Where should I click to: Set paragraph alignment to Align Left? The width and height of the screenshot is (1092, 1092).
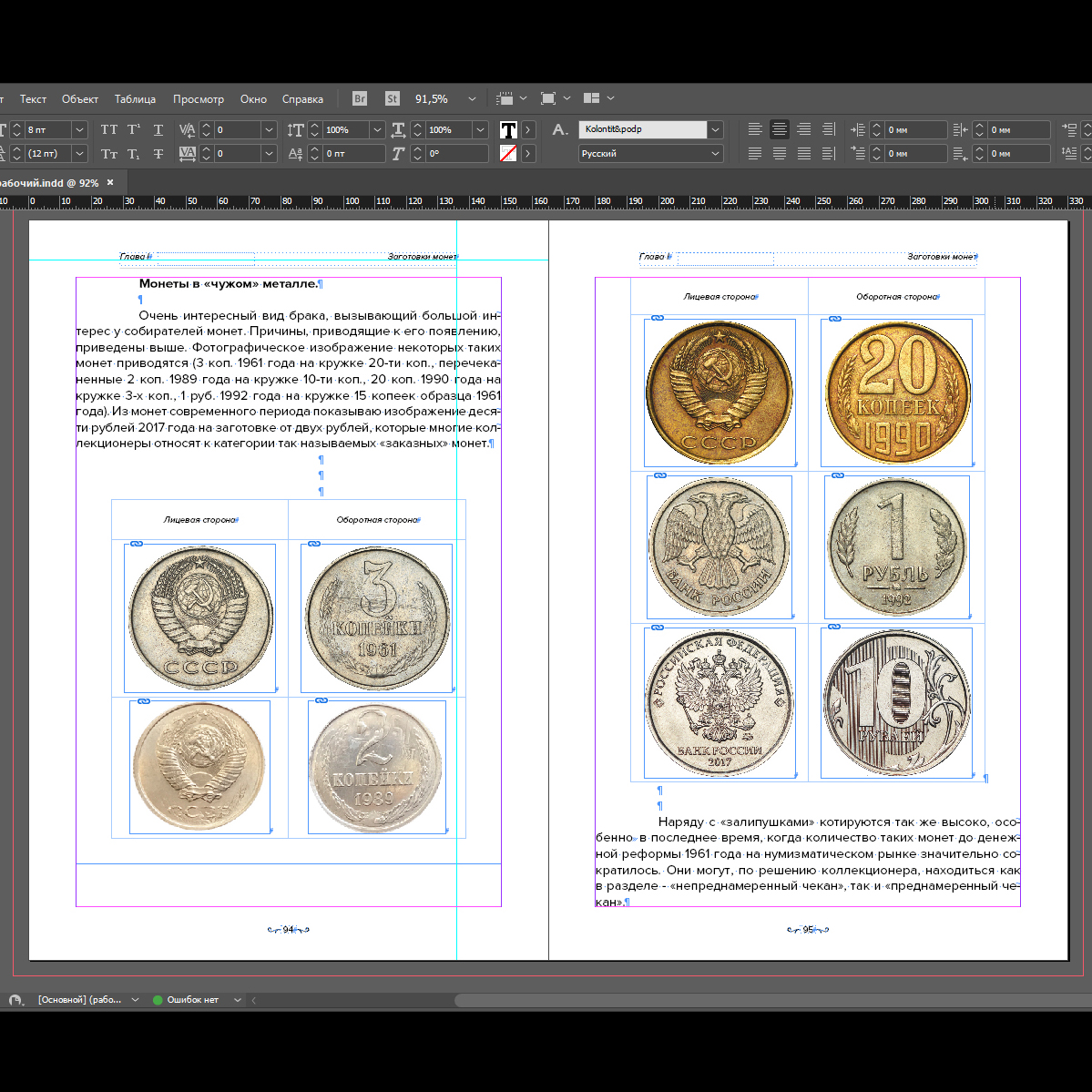tap(755, 129)
